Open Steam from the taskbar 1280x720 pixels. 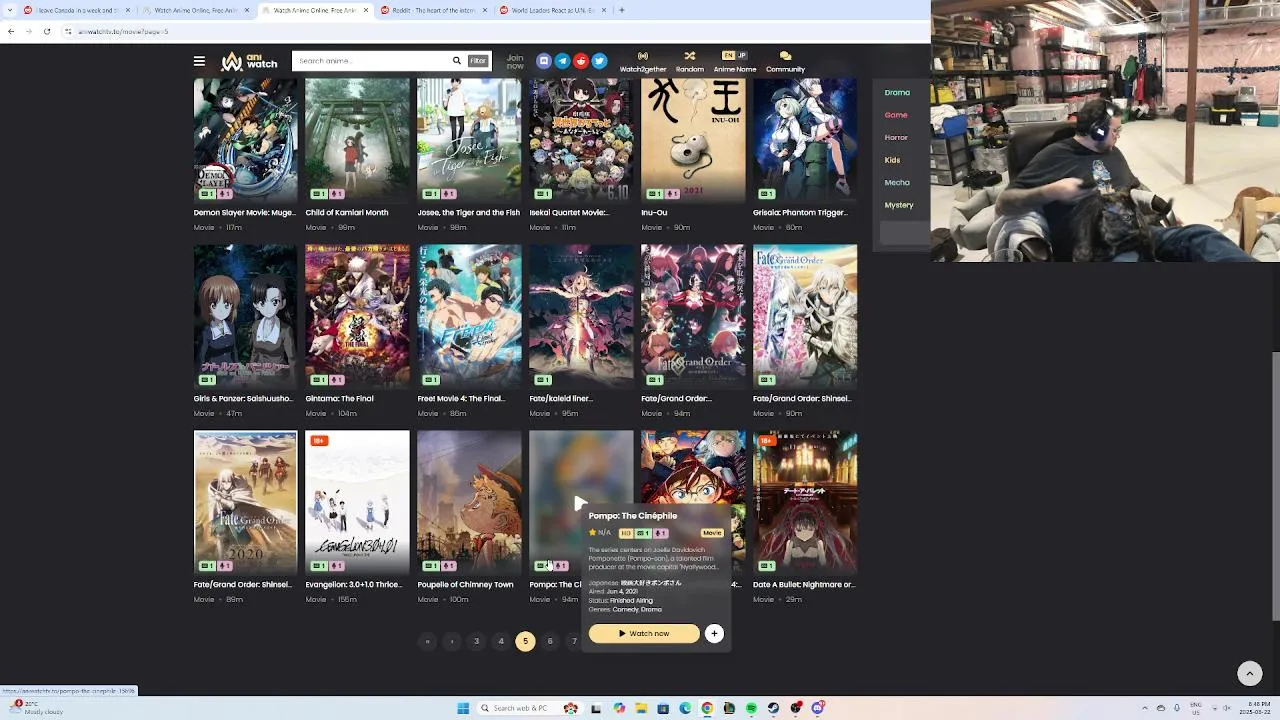coord(773,708)
